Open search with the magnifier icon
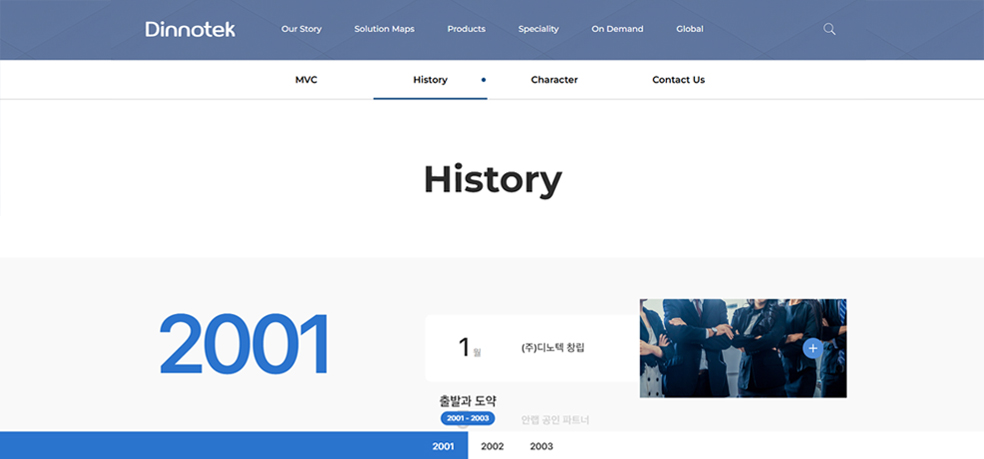 coord(829,29)
